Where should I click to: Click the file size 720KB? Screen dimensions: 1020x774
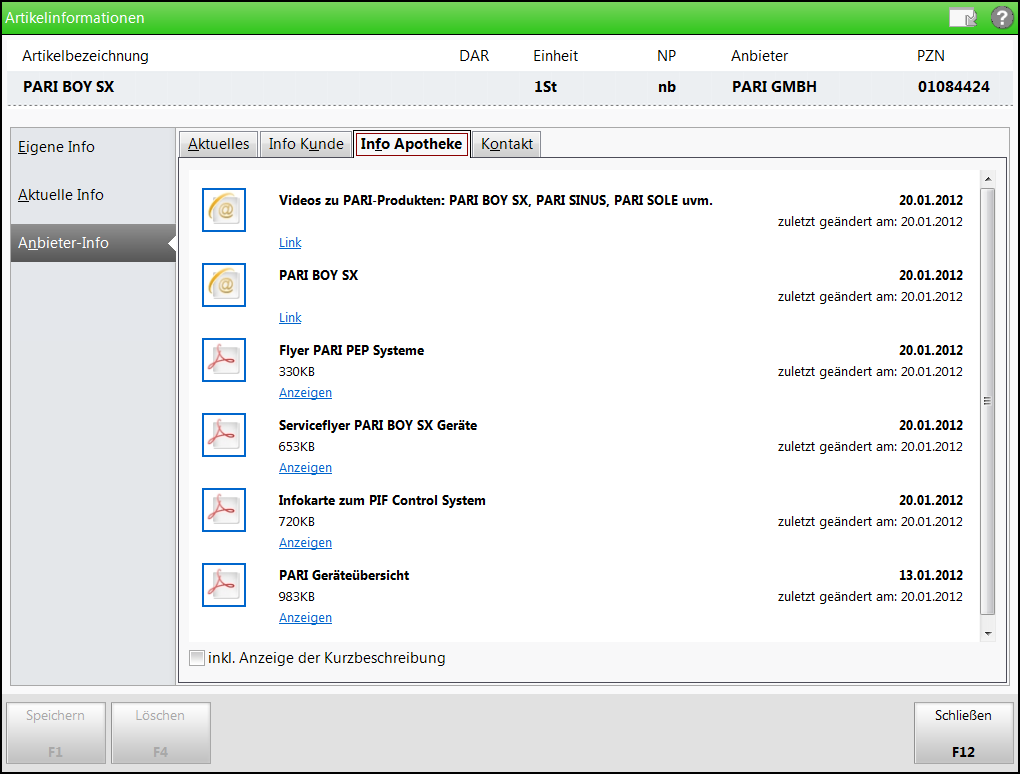click(x=297, y=522)
